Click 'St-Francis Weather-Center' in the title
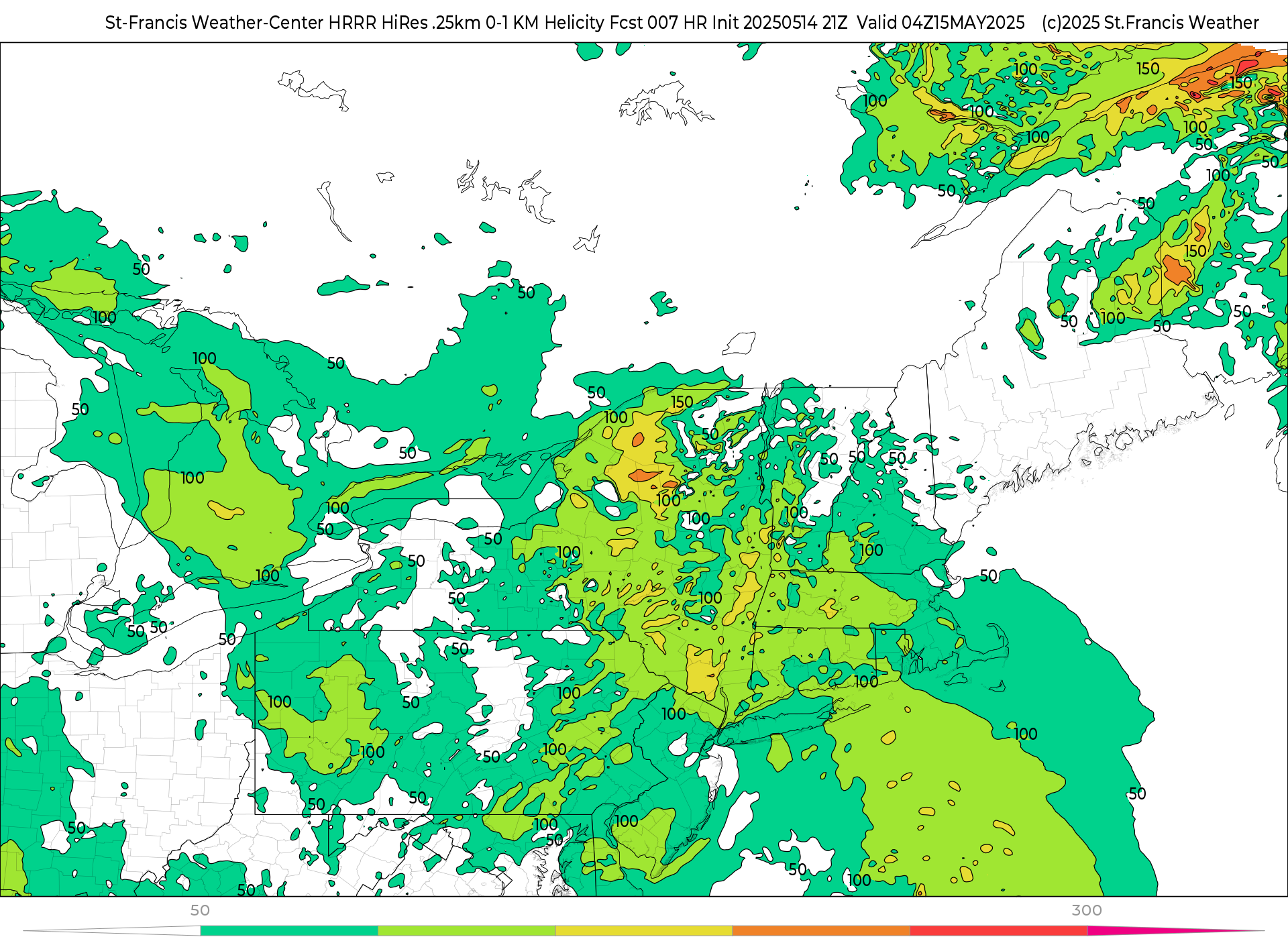1288x939 pixels. point(215,23)
